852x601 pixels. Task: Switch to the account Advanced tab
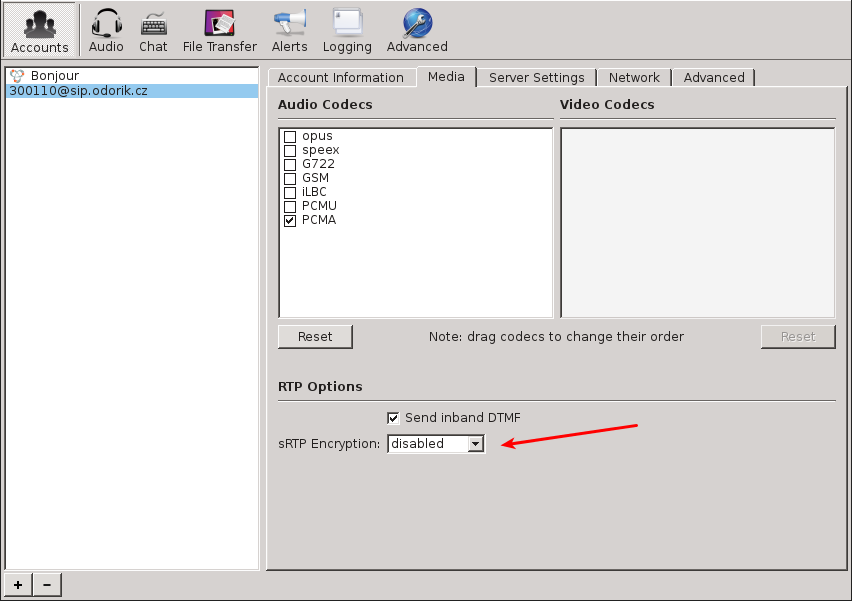[x=714, y=78]
